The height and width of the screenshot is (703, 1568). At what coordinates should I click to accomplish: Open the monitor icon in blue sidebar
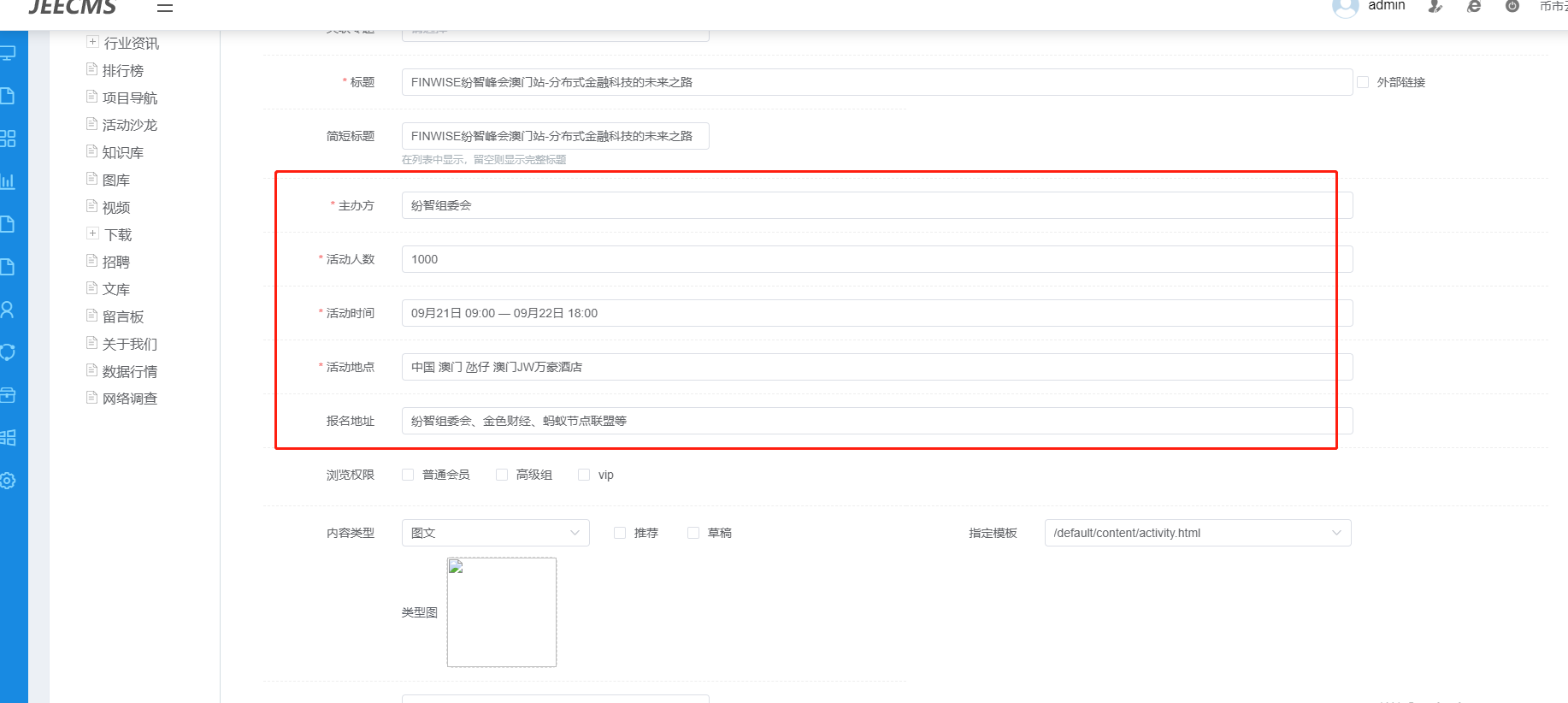click(8, 53)
